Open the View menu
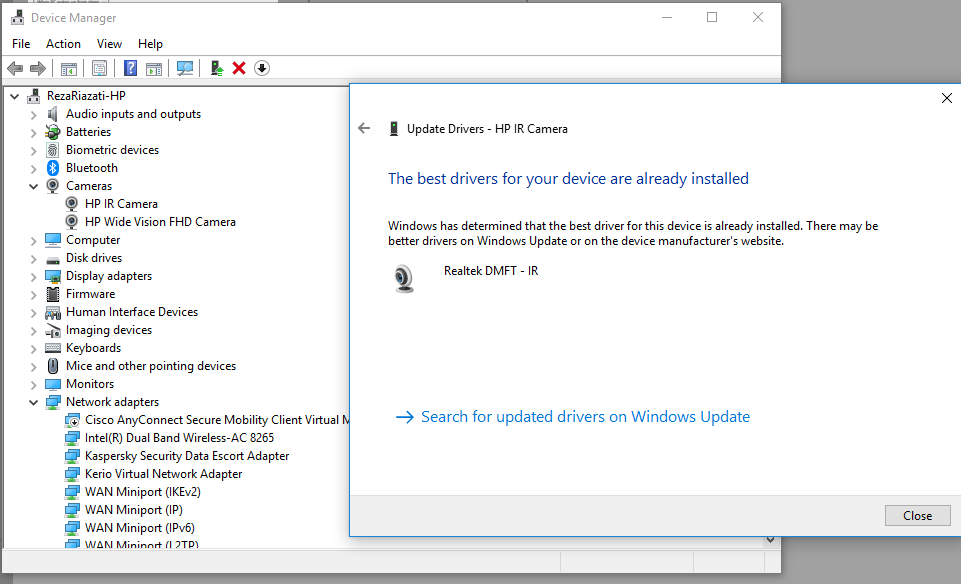This screenshot has width=961, height=584. pos(109,44)
